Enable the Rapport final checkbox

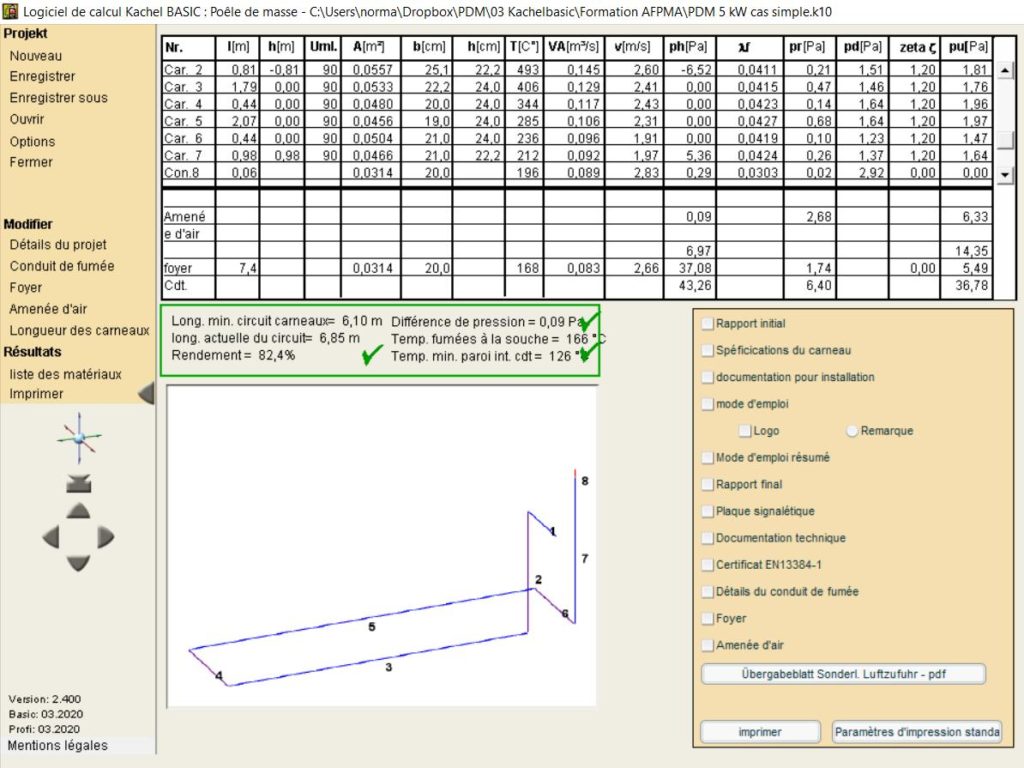(707, 485)
